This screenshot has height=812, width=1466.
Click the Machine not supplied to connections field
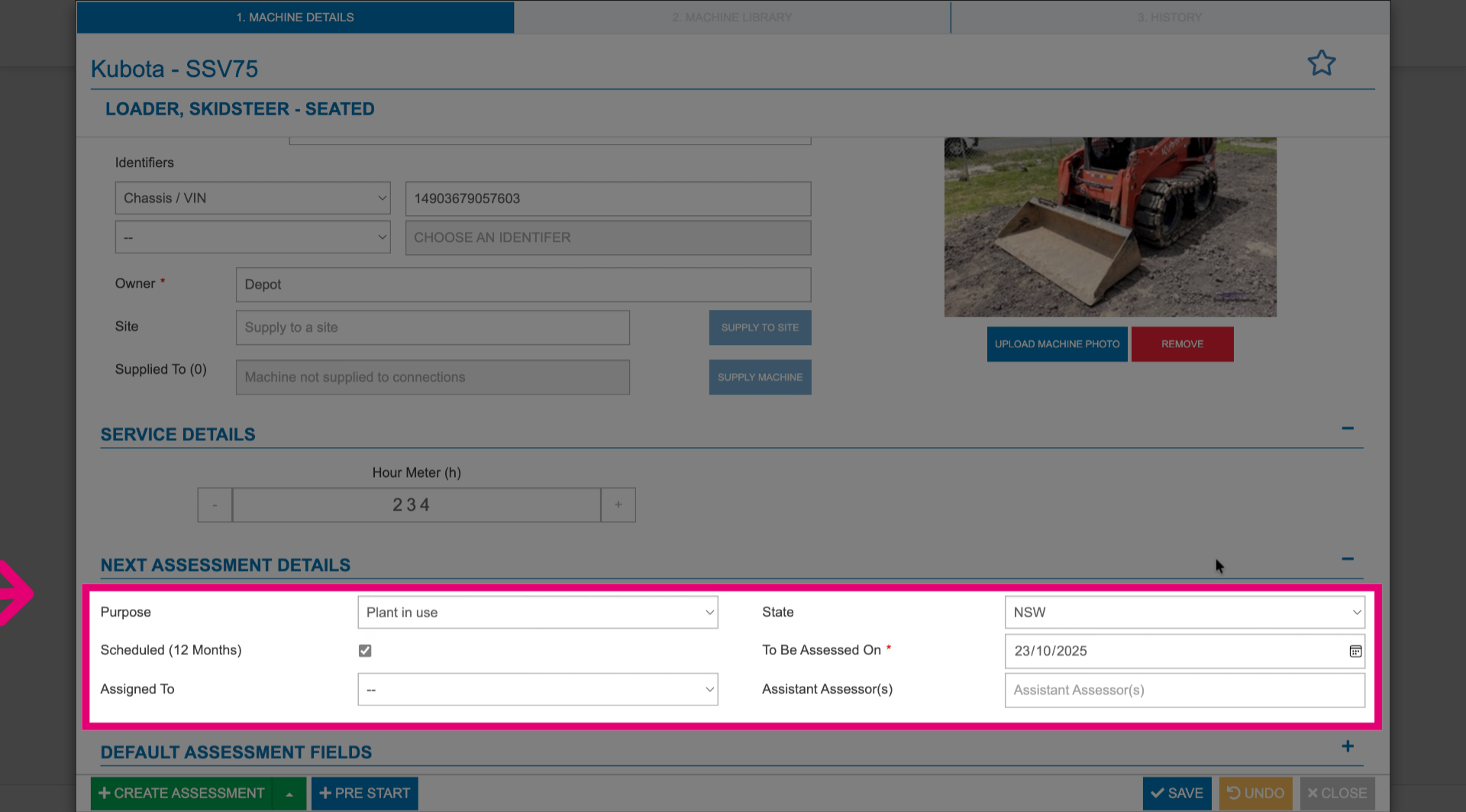pyautogui.click(x=432, y=378)
